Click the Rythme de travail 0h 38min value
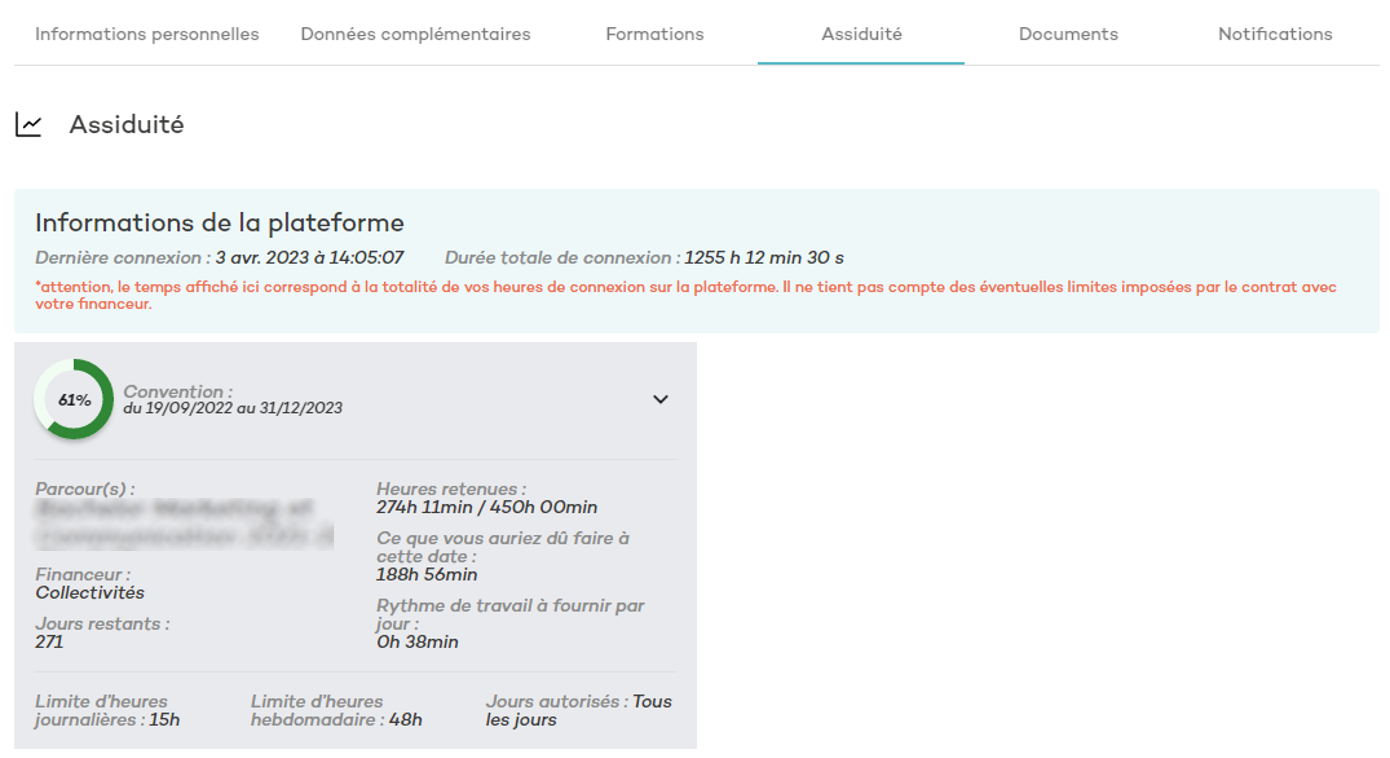 pyautogui.click(x=417, y=642)
